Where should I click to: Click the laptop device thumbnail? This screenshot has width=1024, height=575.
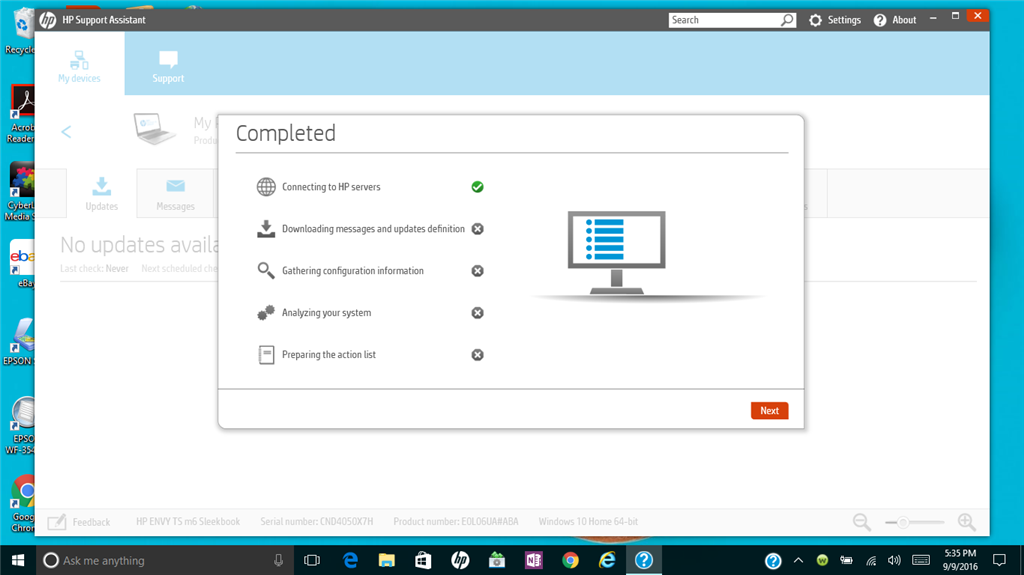154,128
